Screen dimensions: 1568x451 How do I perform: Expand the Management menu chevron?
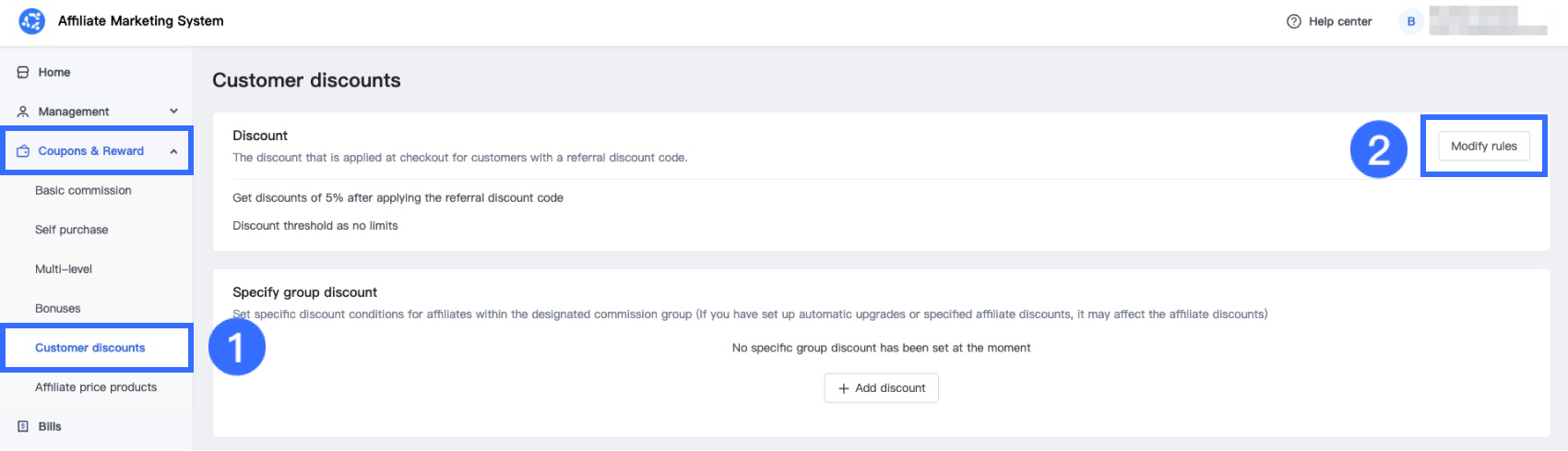pyautogui.click(x=173, y=112)
